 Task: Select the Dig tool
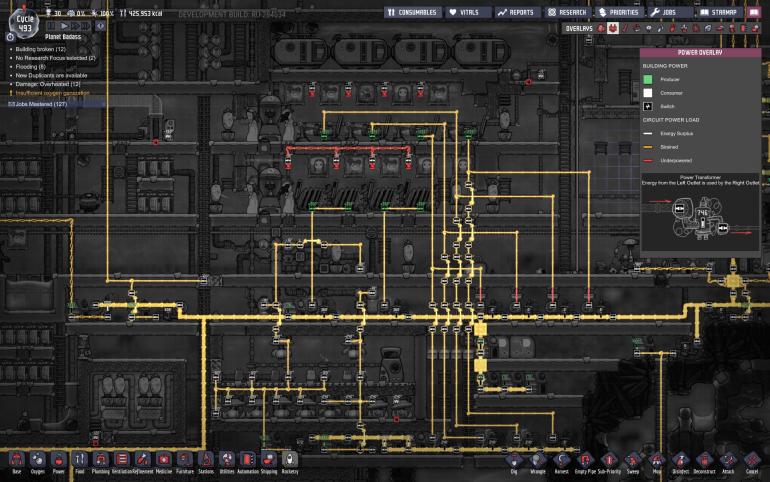pyautogui.click(x=514, y=462)
